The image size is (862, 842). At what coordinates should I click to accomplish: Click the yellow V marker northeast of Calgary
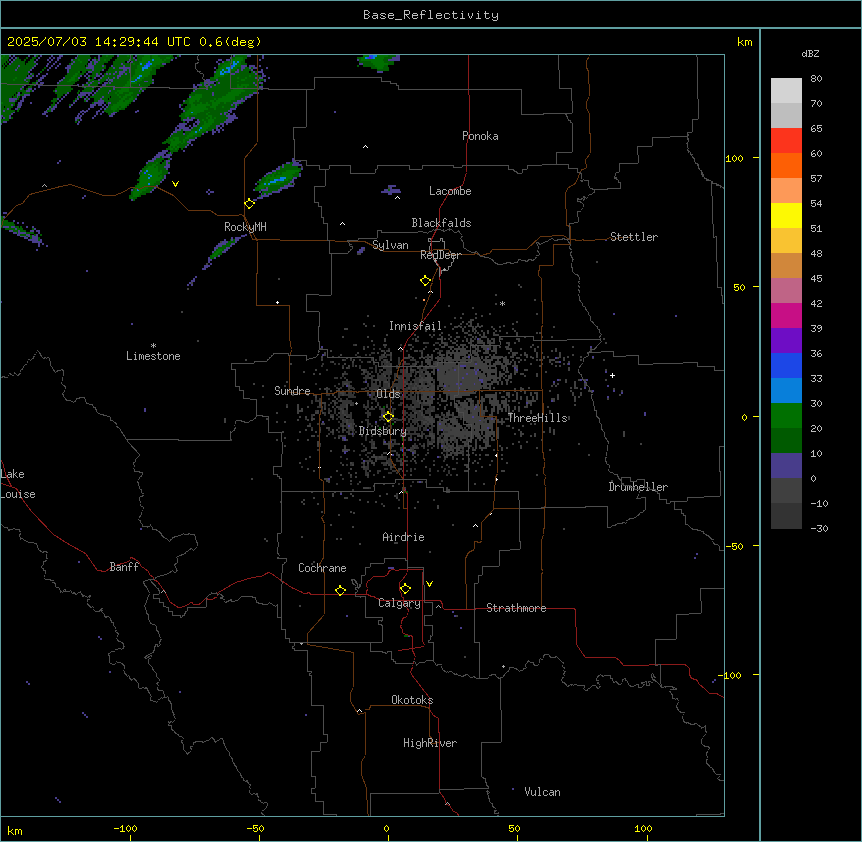click(x=429, y=584)
